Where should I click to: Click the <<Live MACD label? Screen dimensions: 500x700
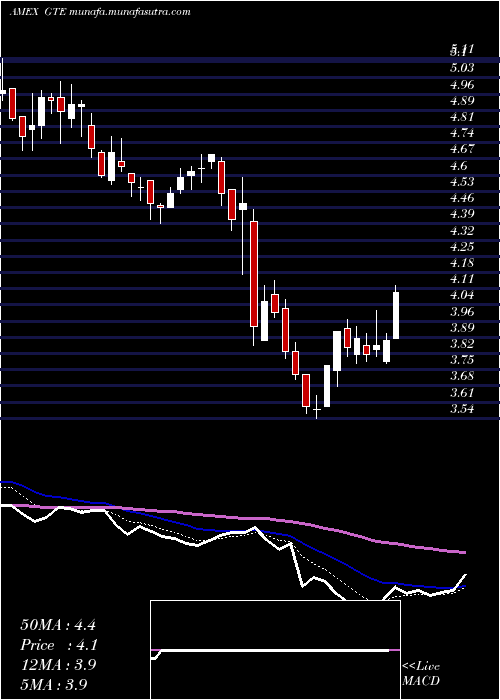pos(421,673)
